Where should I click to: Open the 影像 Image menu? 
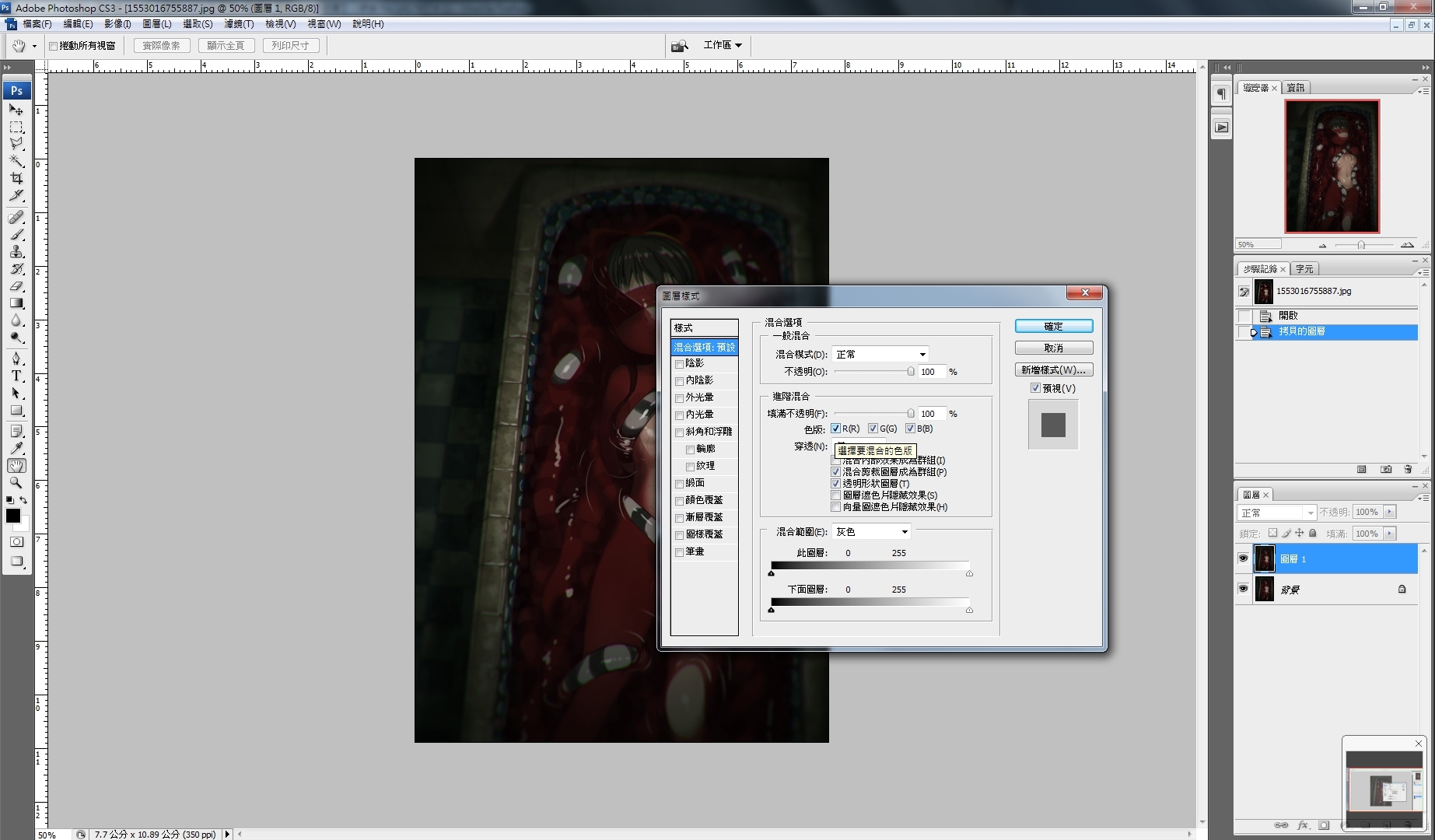click(x=117, y=24)
